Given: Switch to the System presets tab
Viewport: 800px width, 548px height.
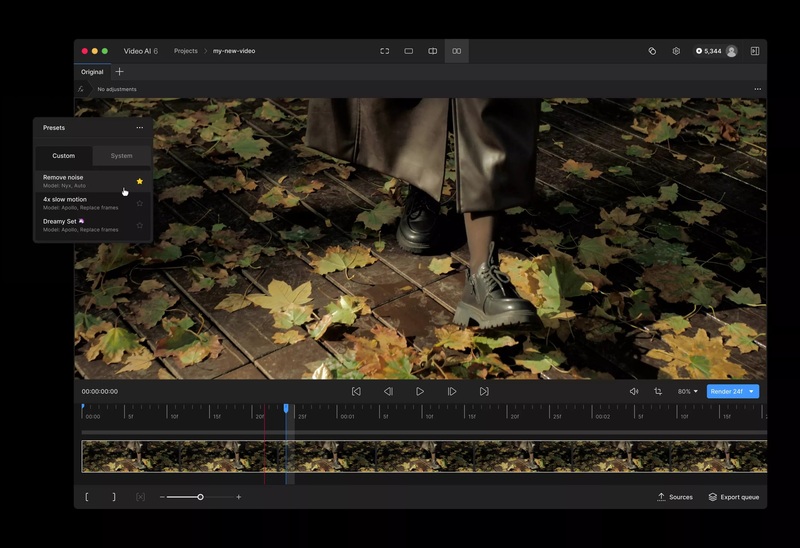Looking at the screenshot, I should (x=121, y=156).
